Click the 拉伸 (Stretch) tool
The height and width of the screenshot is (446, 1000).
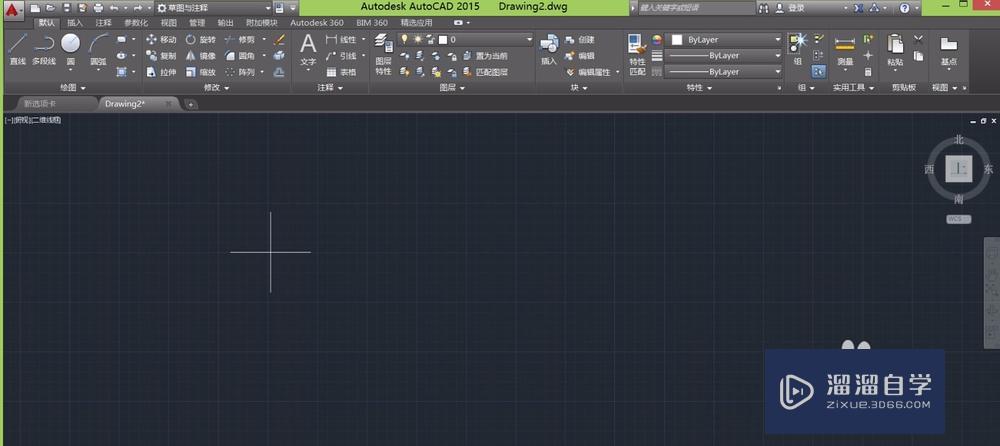click(161, 73)
